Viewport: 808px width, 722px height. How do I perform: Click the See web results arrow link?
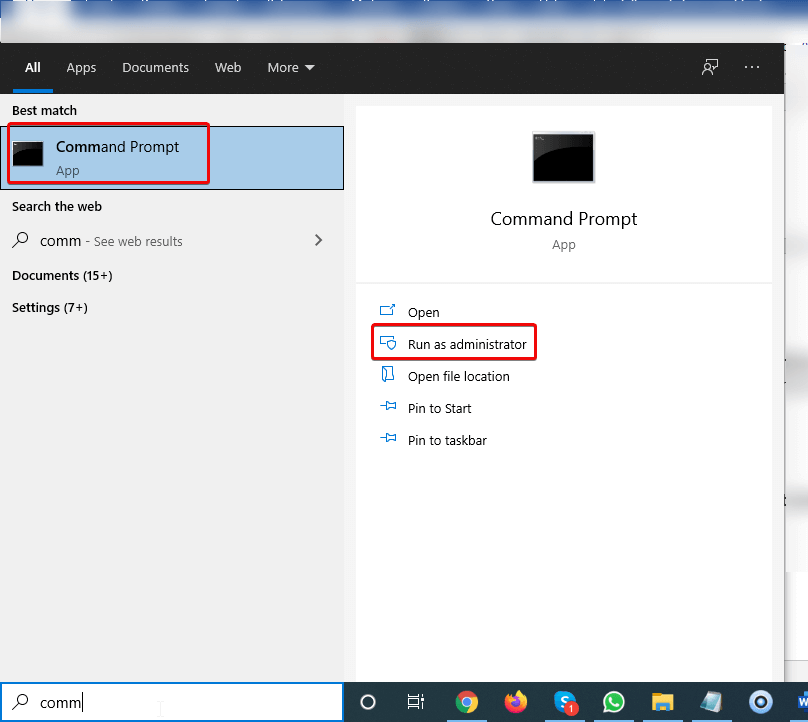pyautogui.click(x=318, y=240)
